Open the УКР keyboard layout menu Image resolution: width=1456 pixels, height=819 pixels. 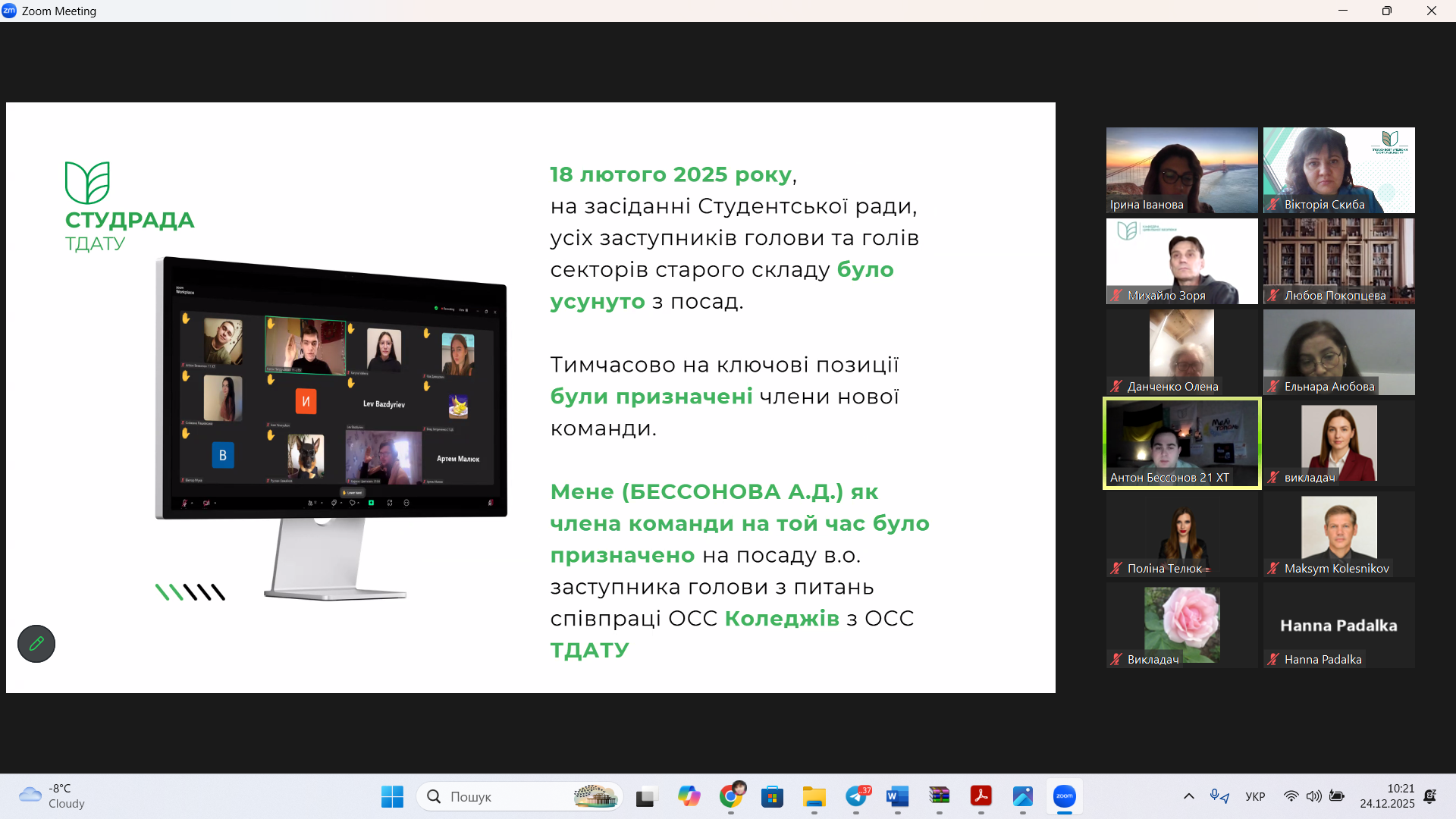(x=1255, y=796)
